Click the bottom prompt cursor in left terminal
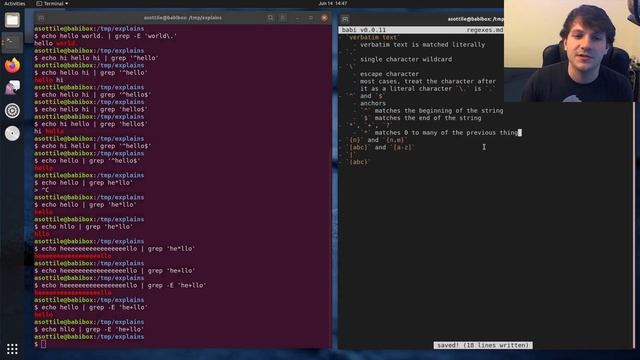The width and height of the screenshot is (640, 360). tap(44, 344)
